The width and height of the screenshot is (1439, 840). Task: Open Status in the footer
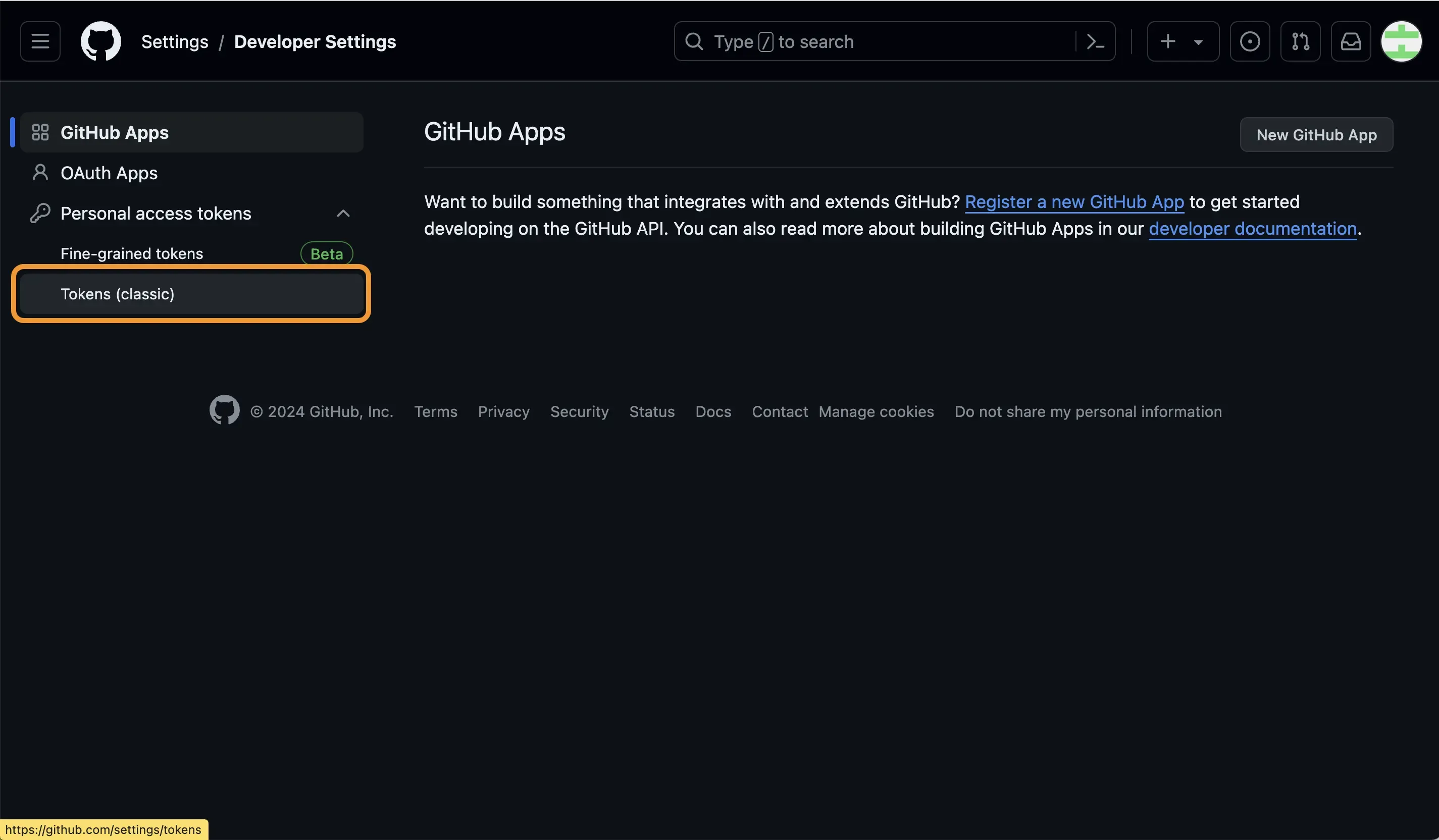[x=651, y=411]
